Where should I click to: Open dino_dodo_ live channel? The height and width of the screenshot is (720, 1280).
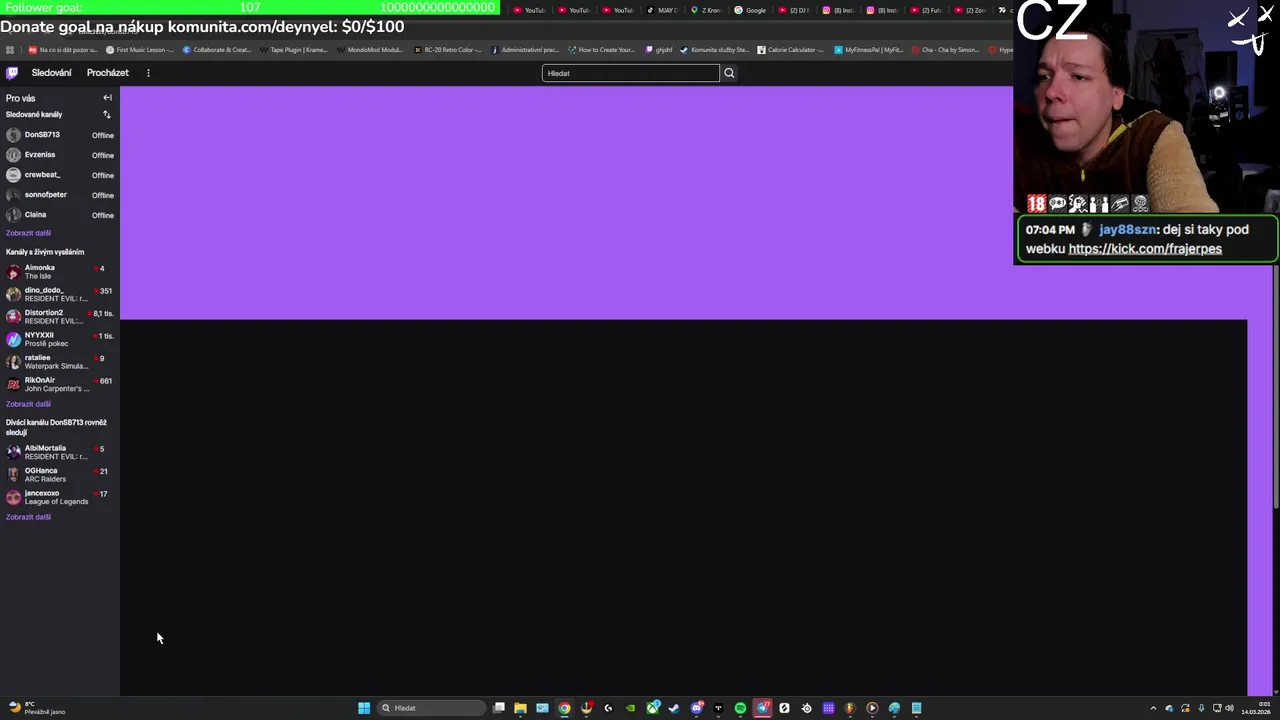point(60,294)
